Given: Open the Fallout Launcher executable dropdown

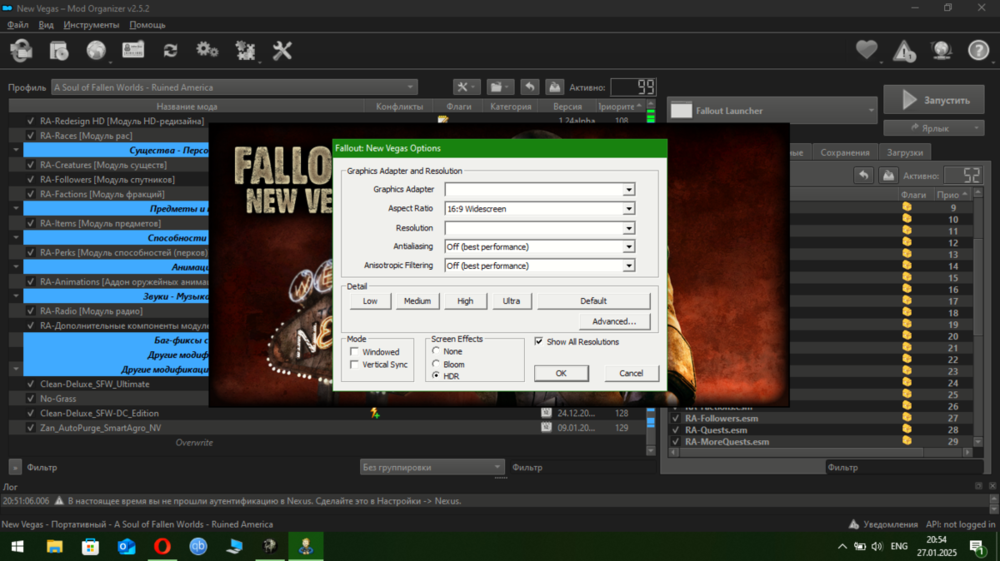Looking at the screenshot, I should point(772,110).
